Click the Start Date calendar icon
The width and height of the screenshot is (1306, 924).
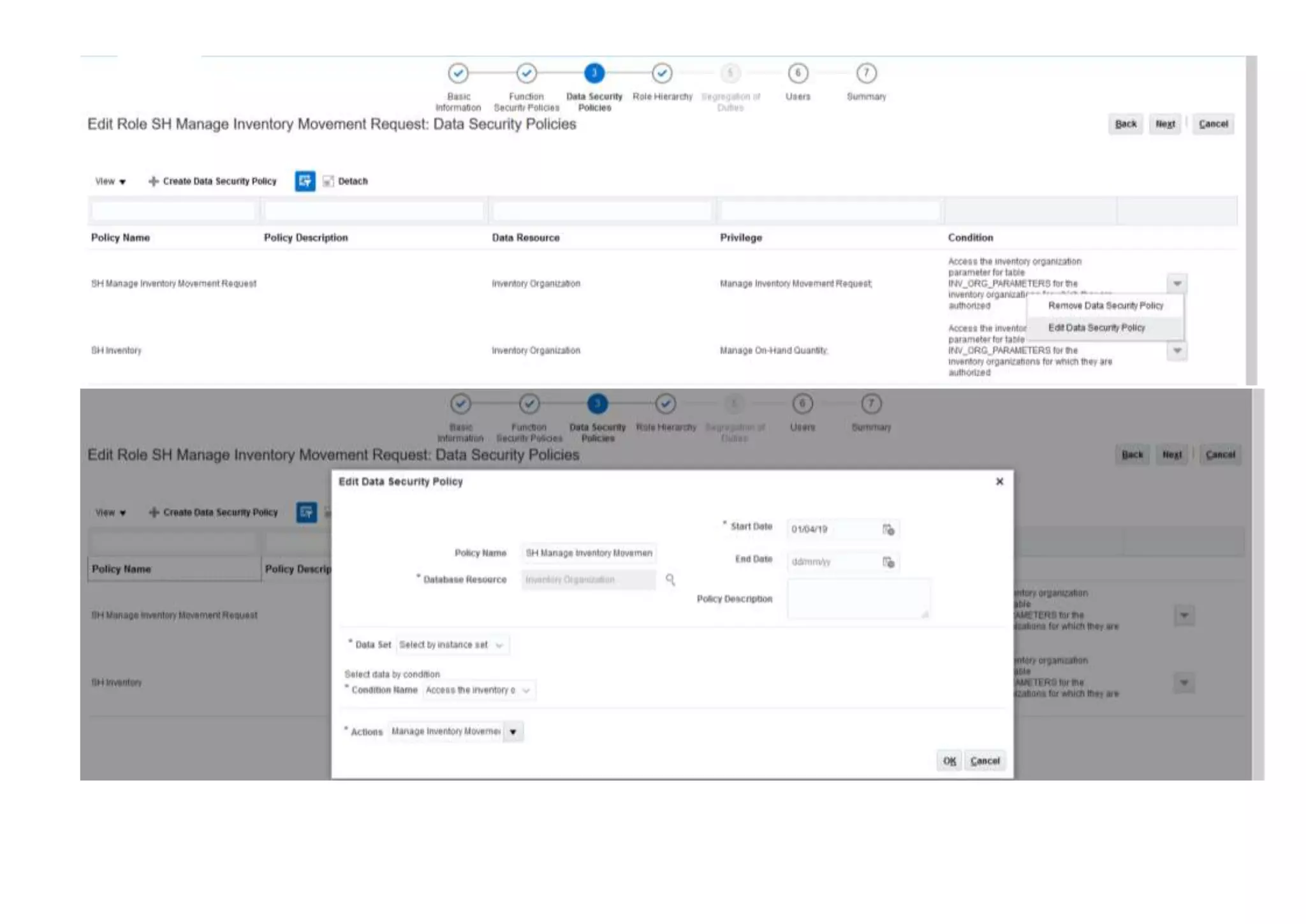coord(888,529)
